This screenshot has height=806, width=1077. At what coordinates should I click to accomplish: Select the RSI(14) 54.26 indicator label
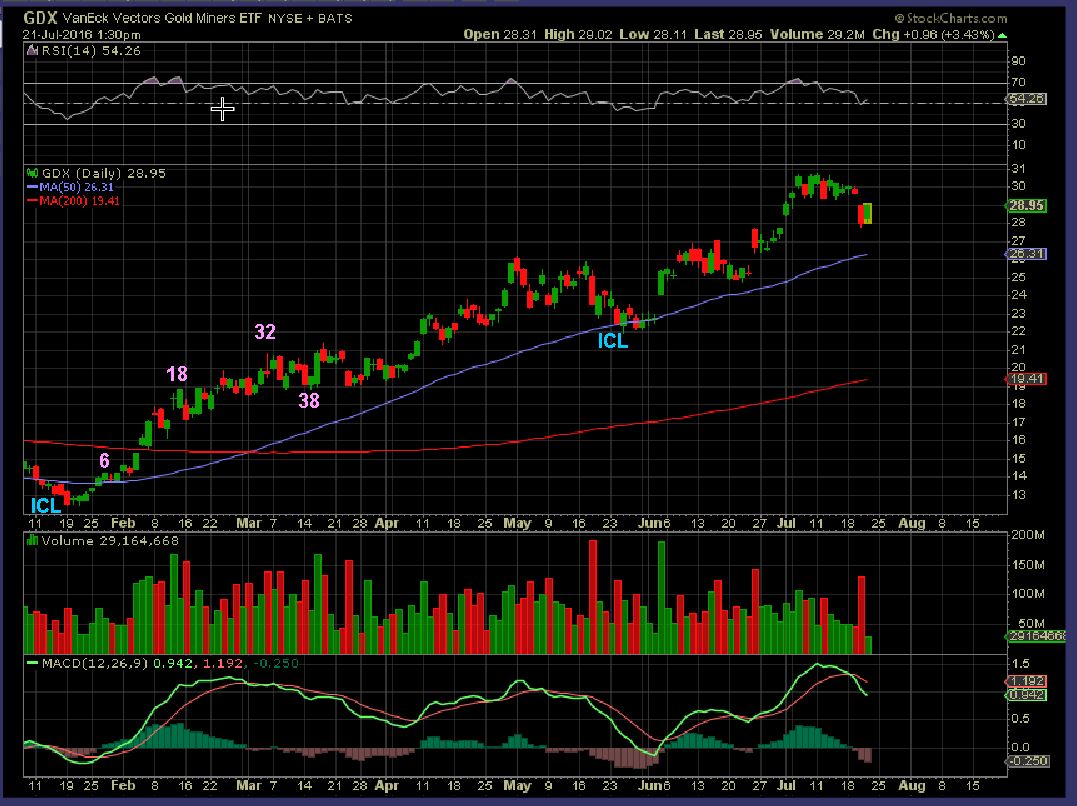tap(90, 51)
